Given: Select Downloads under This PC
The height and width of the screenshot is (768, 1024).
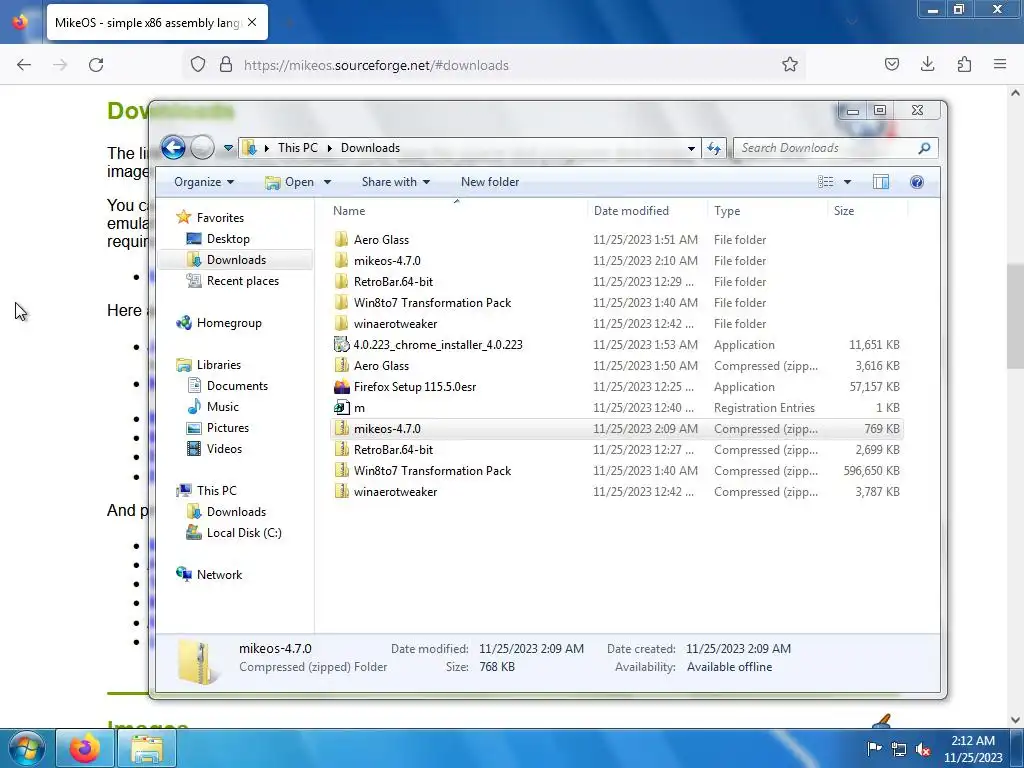Looking at the screenshot, I should click(236, 512).
